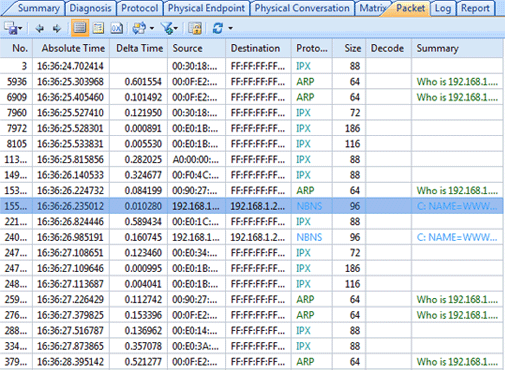
Task: Open the refresh interval dropdown arrow
Action: [230, 28]
